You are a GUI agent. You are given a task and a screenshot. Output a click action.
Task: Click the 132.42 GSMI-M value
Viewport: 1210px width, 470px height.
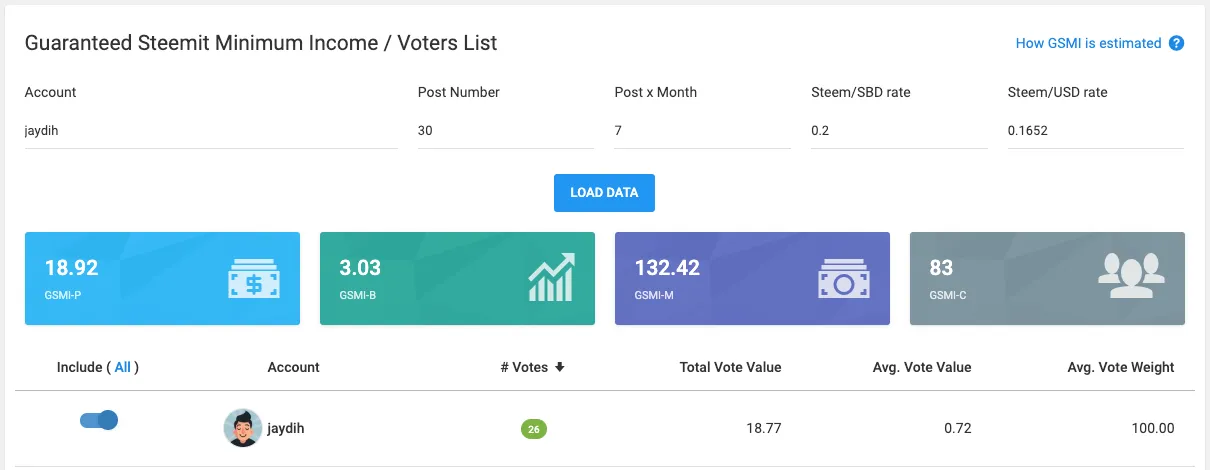point(667,268)
